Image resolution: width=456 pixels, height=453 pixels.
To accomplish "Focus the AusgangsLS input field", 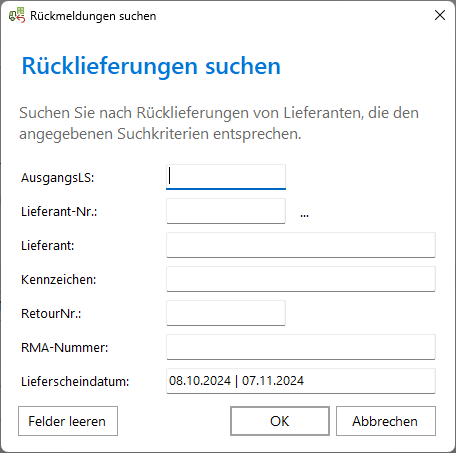I will (x=226, y=177).
